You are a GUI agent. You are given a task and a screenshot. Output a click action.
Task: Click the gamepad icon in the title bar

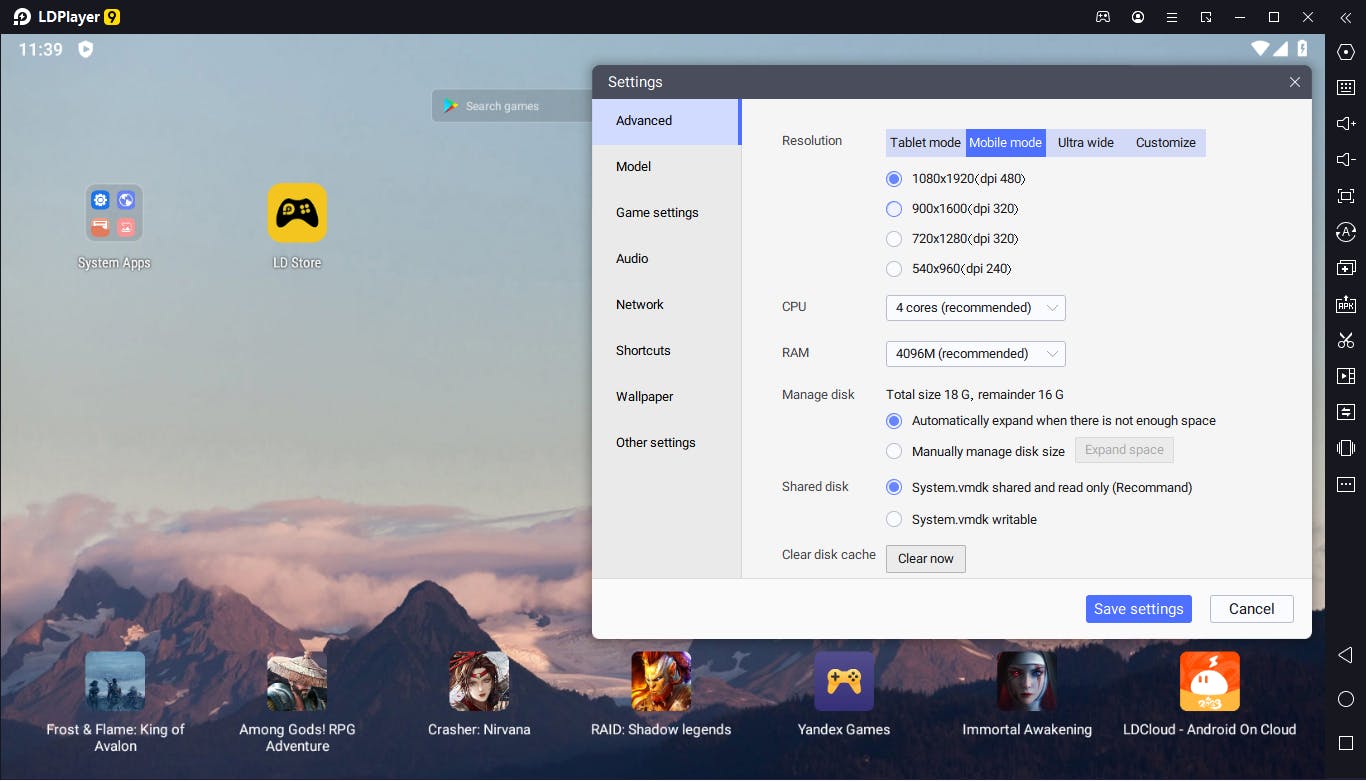click(x=1103, y=17)
